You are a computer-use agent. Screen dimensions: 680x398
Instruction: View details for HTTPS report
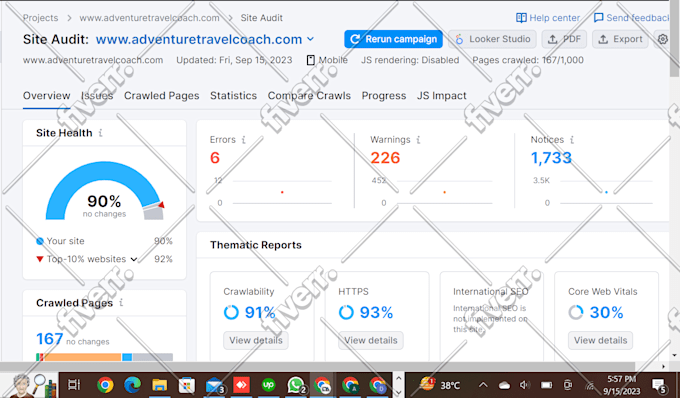(x=371, y=340)
